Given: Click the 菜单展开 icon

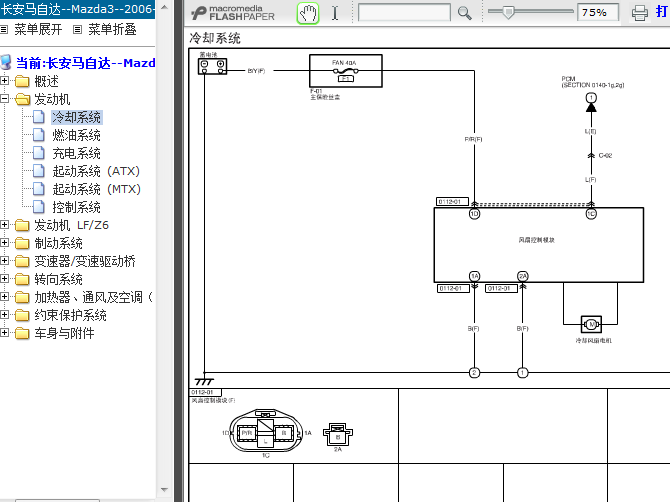Looking at the screenshot, I should 4,29.
